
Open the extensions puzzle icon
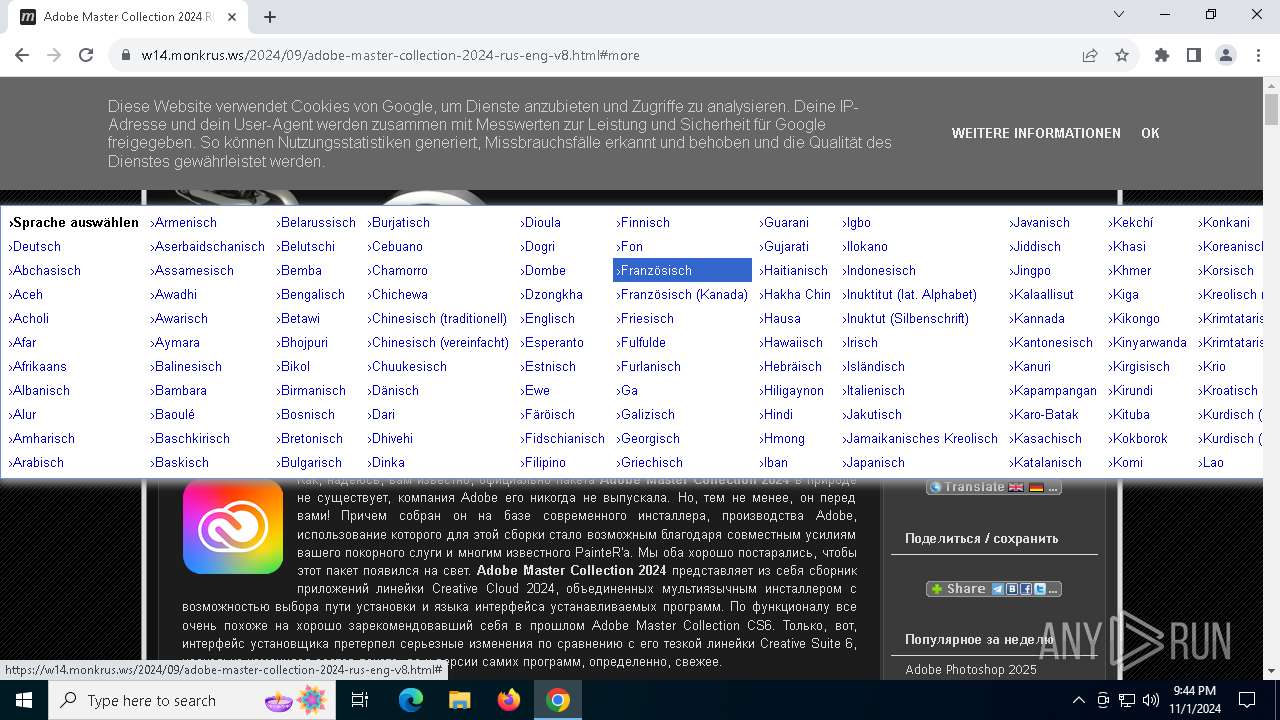point(1162,55)
